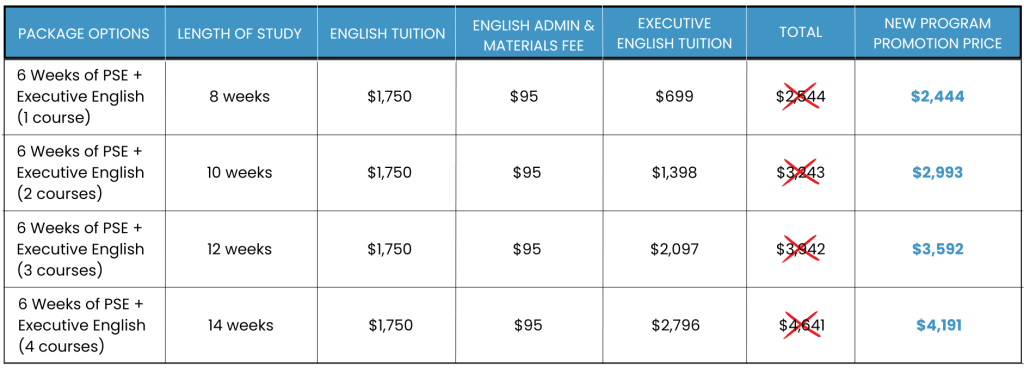Click the EXECUTIVE ENGLISH TUITION header
The width and height of the screenshot is (1024, 368).
(675, 34)
